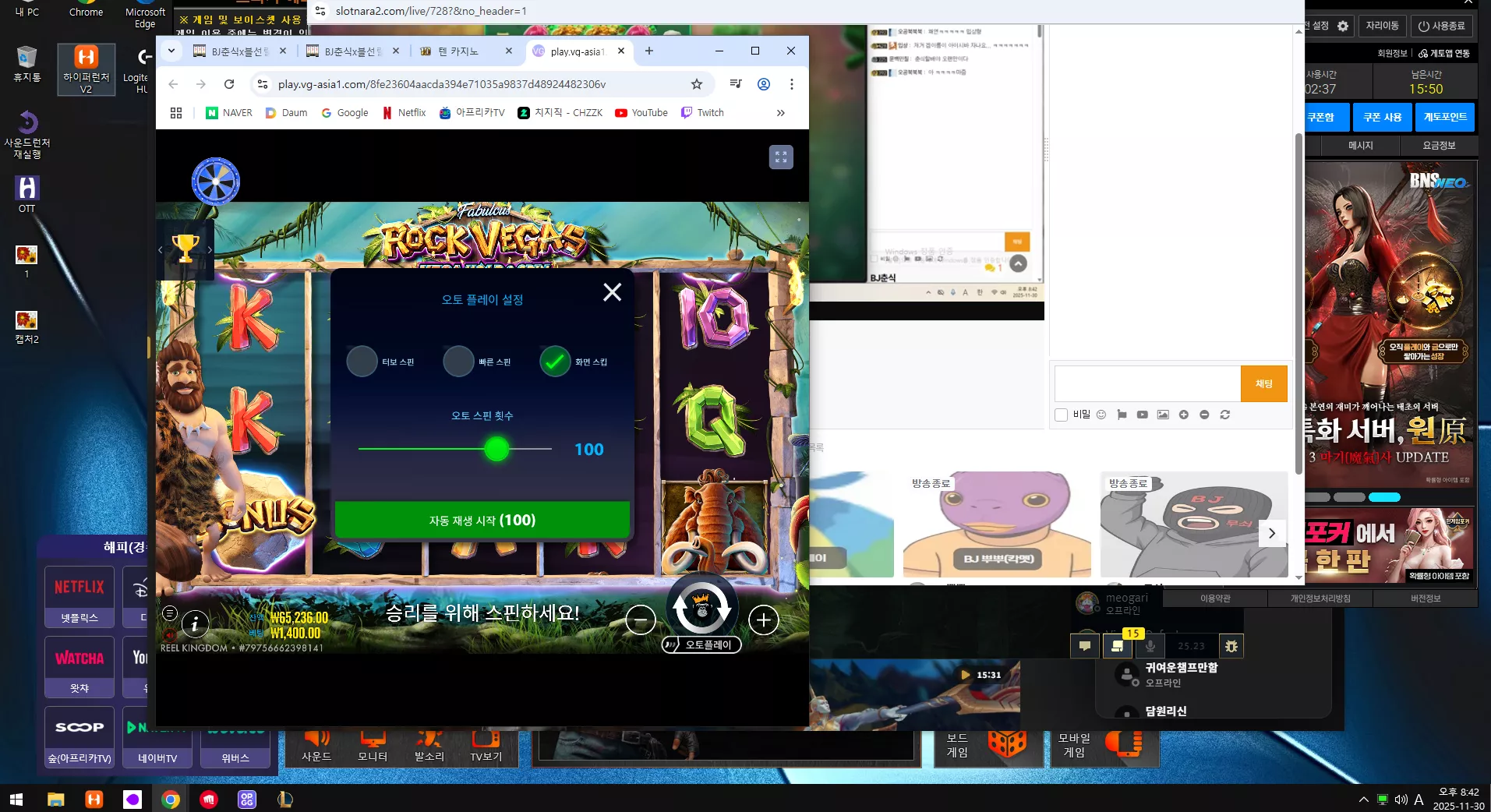Bookmark this page with the star icon

[697, 84]
